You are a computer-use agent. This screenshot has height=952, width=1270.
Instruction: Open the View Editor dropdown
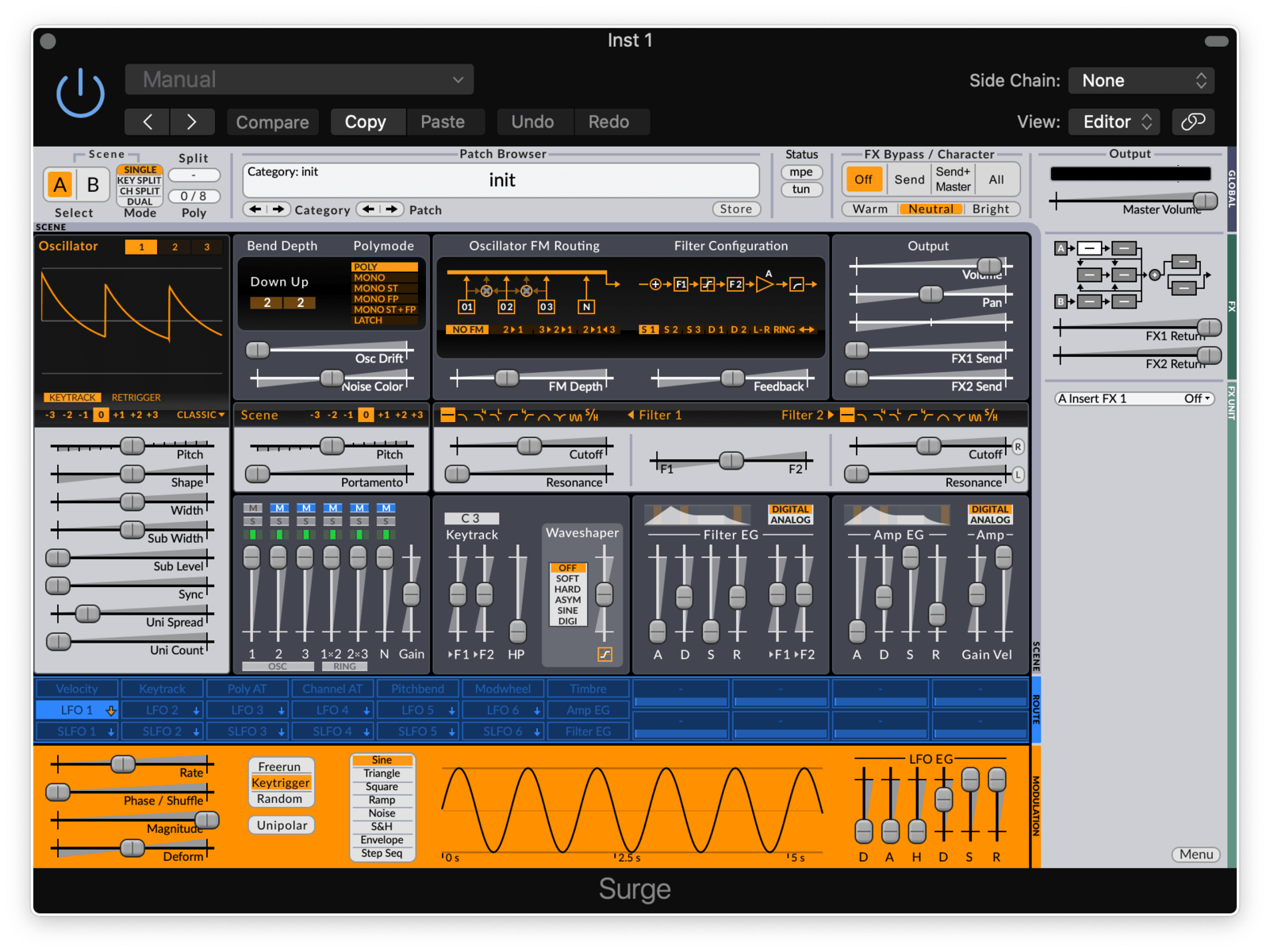(1114, 121)
